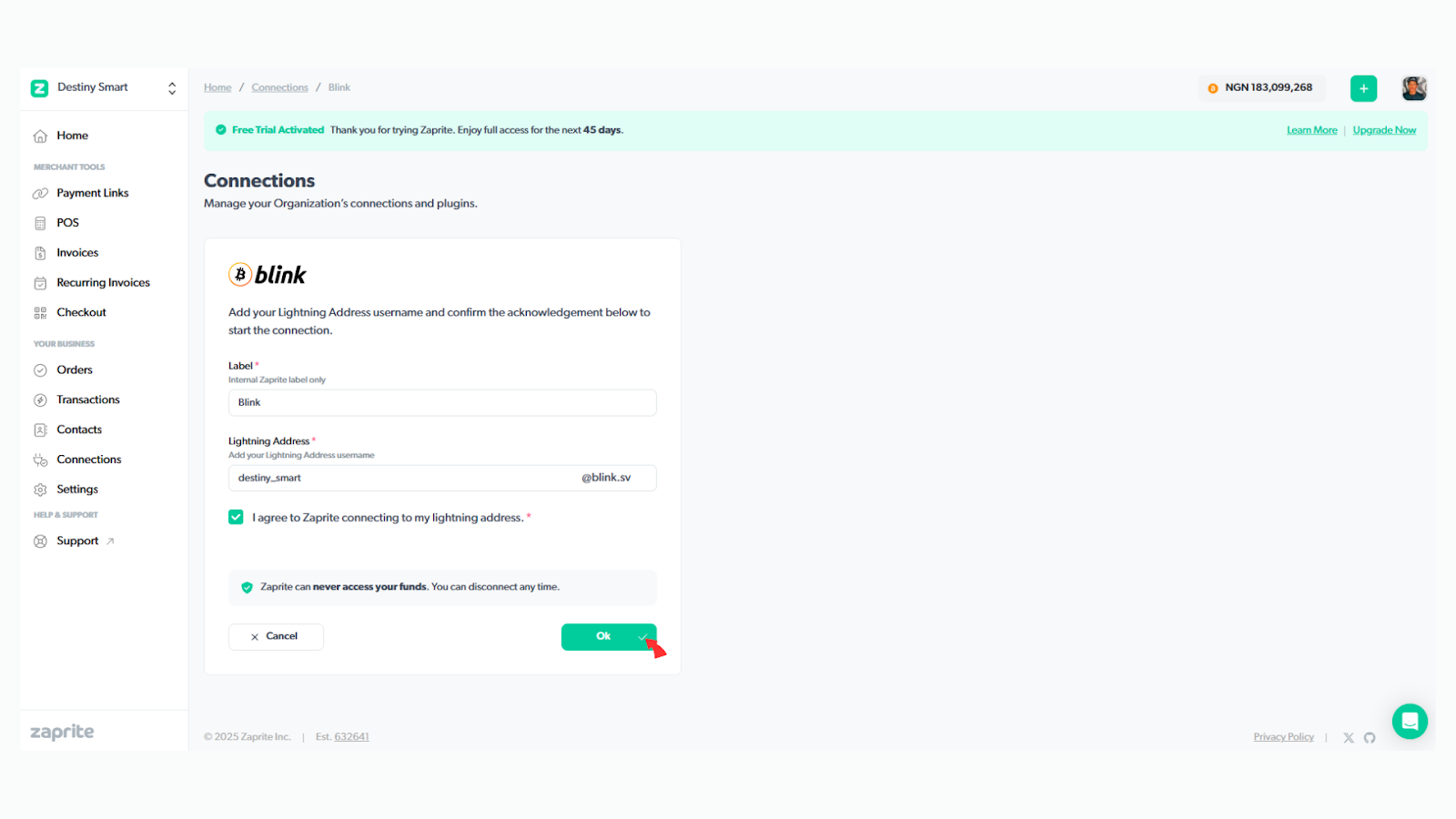Open the user profile avatar
Image resolution: width=1456 pixels, height=819 pixels.
1414,88
